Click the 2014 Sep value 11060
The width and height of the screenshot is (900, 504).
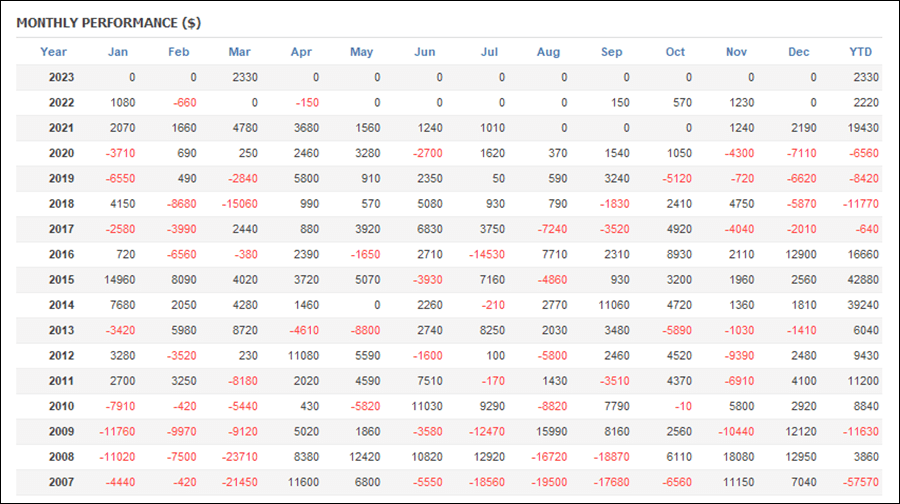click(x=614, y=305)
